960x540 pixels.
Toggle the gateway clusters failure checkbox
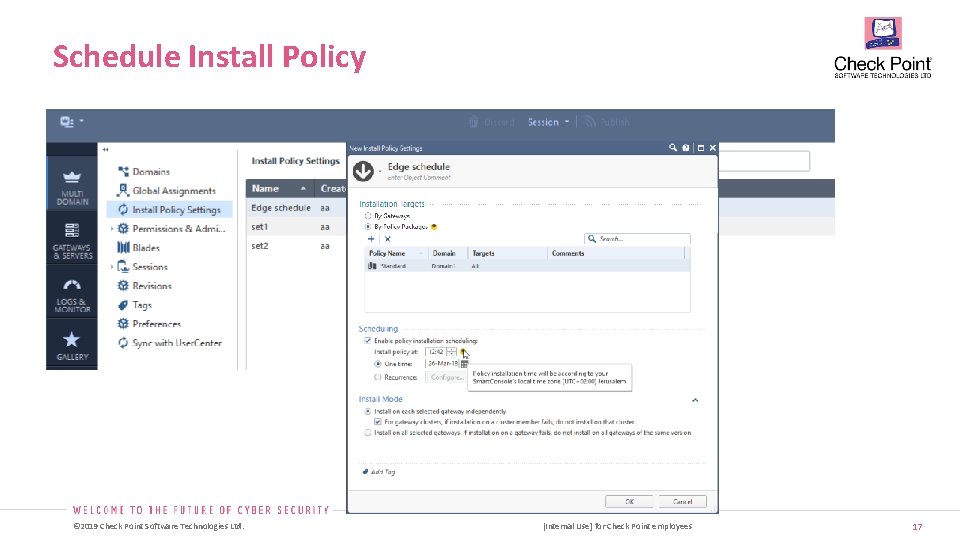pos(378,422)
